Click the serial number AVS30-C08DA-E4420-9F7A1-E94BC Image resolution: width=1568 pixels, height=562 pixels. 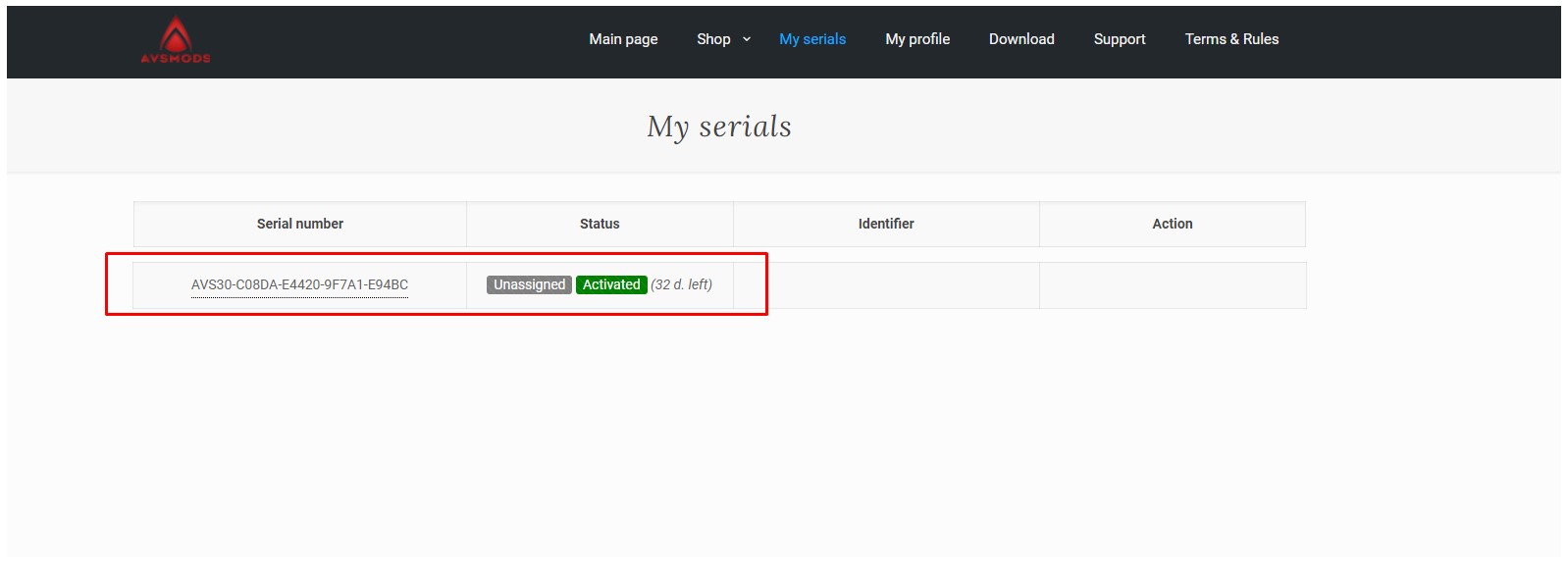(299, 284)
